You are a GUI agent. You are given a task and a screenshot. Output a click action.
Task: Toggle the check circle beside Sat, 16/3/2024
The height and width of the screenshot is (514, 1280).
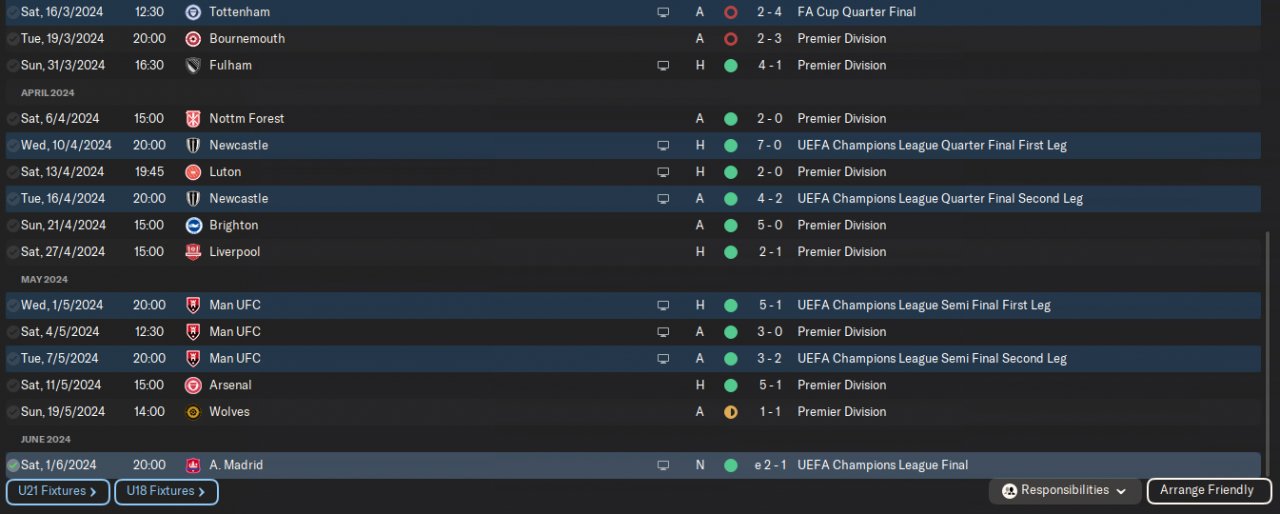pos(13,12)
